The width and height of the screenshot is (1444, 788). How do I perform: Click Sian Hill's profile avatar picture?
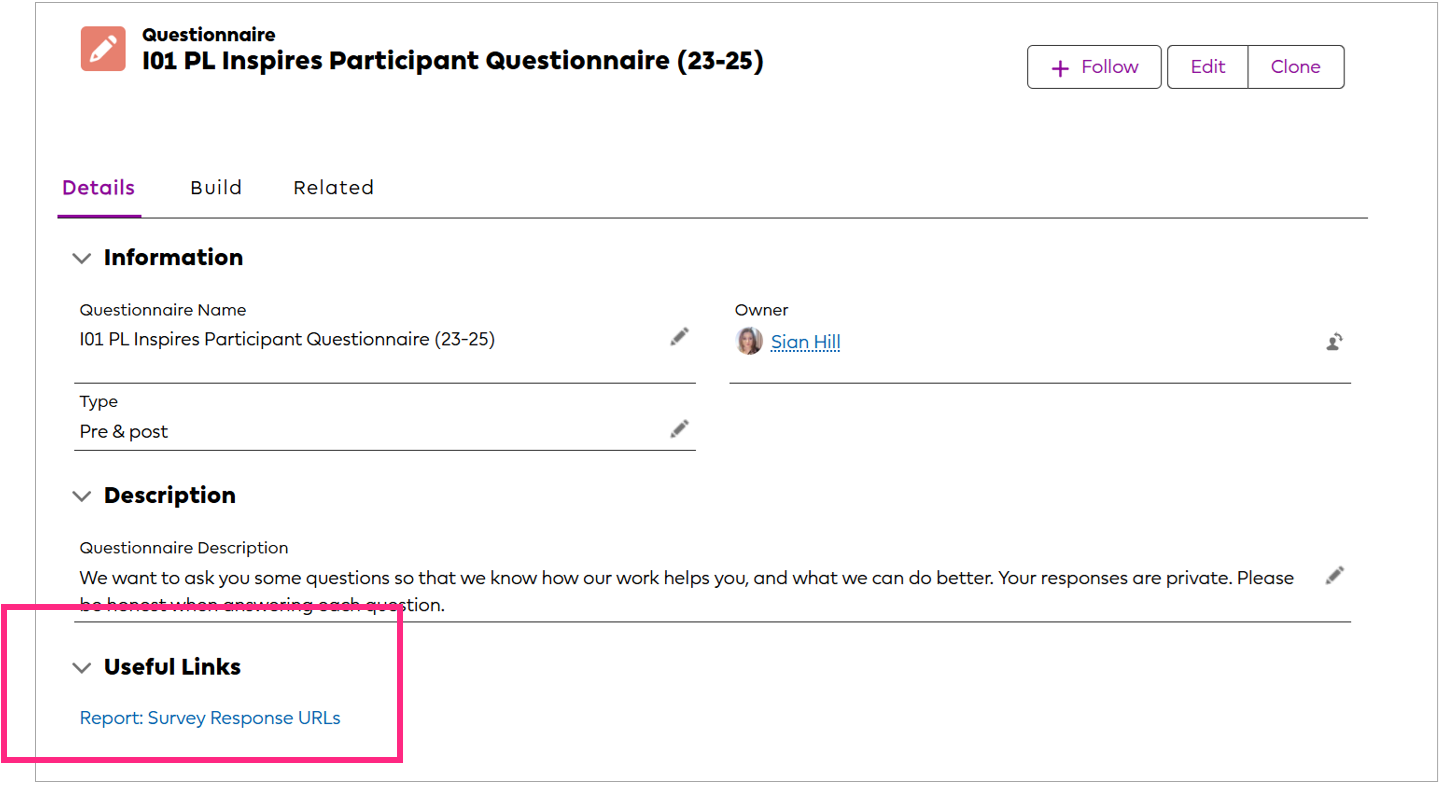point(749,341)
